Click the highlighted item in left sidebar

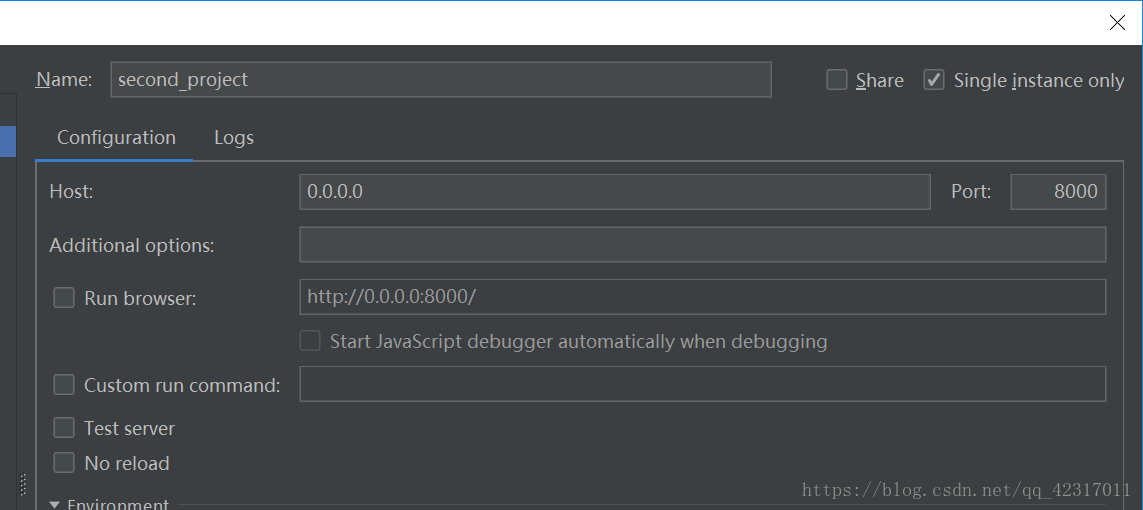(x=7, y=141)
